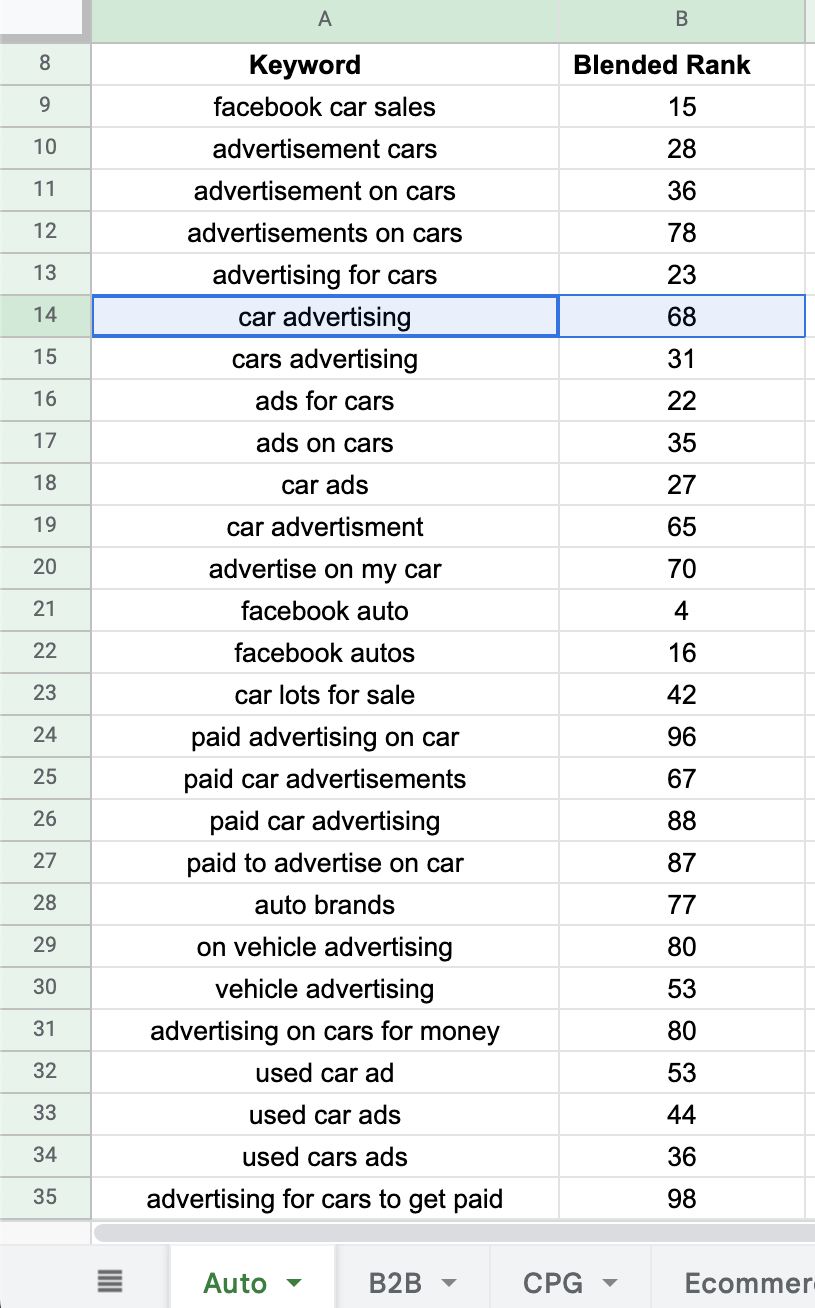Click the "Blended Rank" header cell

pyautogui.click(x=662, y=65)
